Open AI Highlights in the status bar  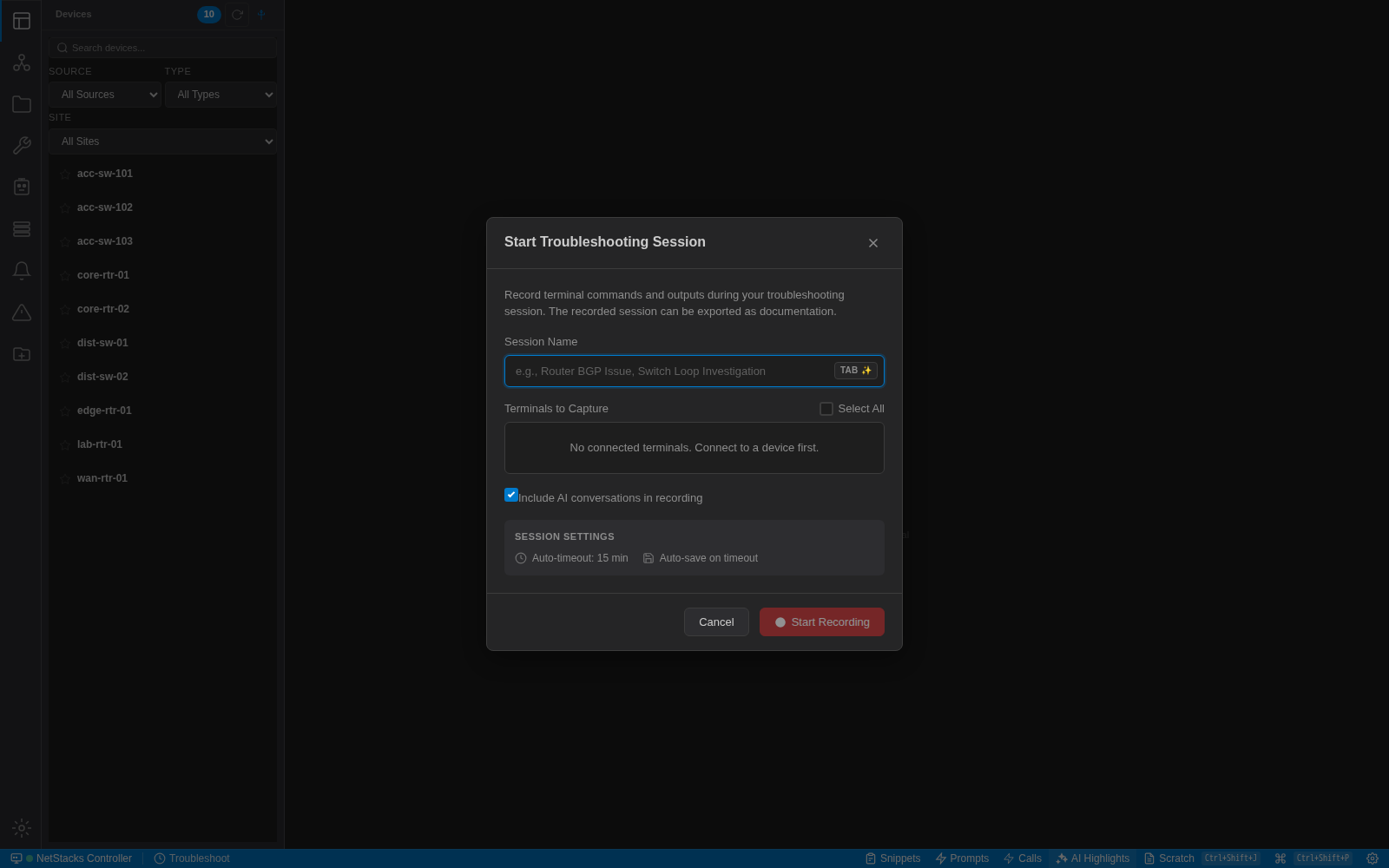point(1093,858)
